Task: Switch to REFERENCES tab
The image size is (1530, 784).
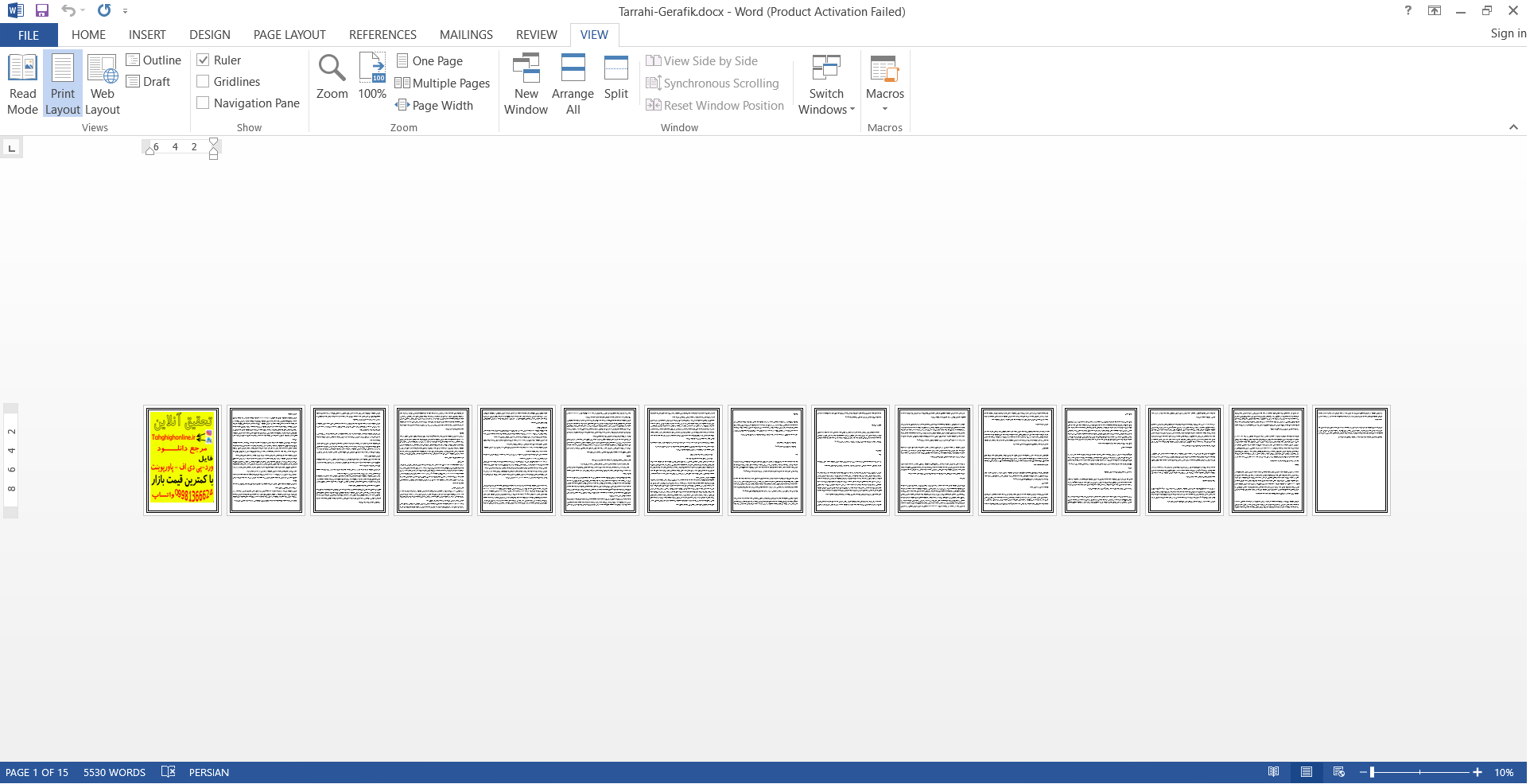Action: coord(382,35)
